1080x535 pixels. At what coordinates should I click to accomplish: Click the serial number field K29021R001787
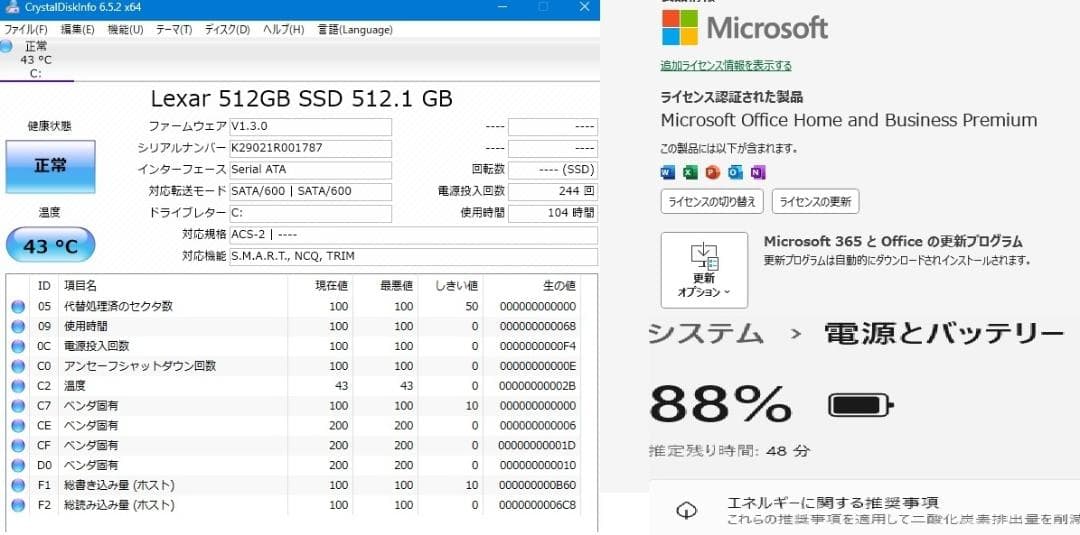pos(310,148)
